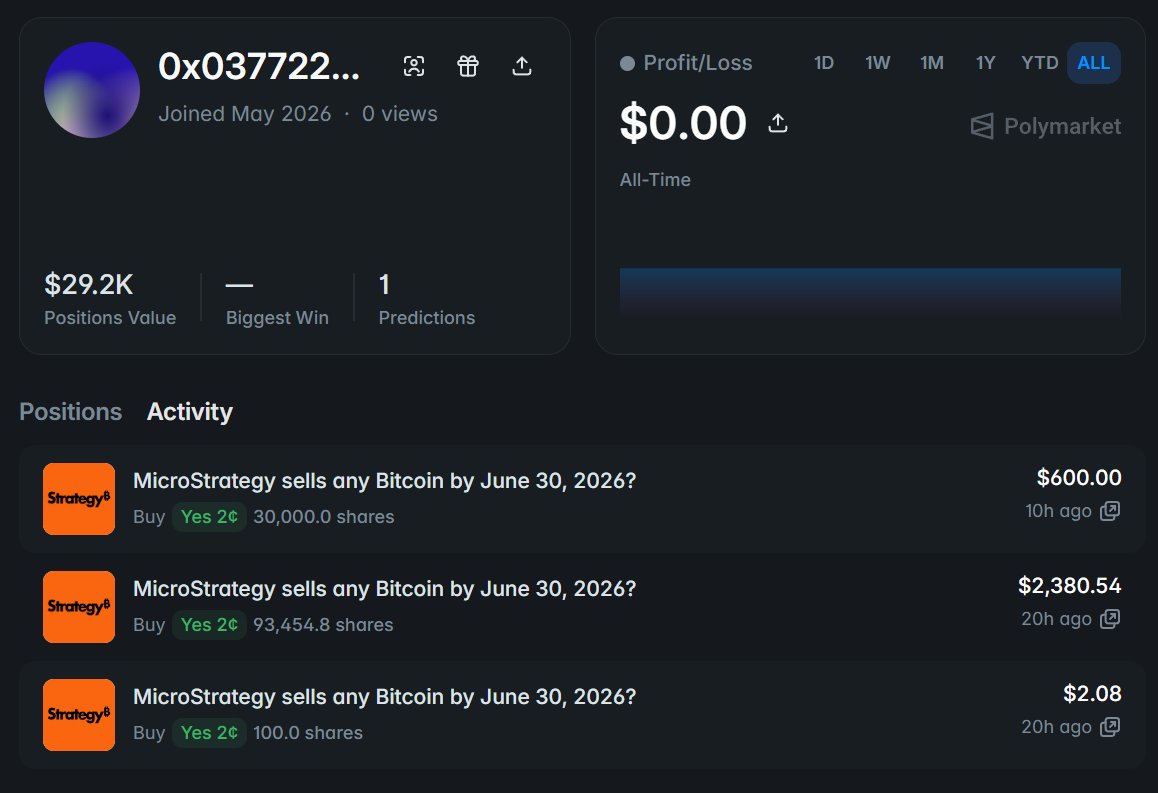This screenshot has width=1158, height=793.
Task: Click the Strategy logo on the 30,000.0 shares row
Action: click(x=79, y=499)
